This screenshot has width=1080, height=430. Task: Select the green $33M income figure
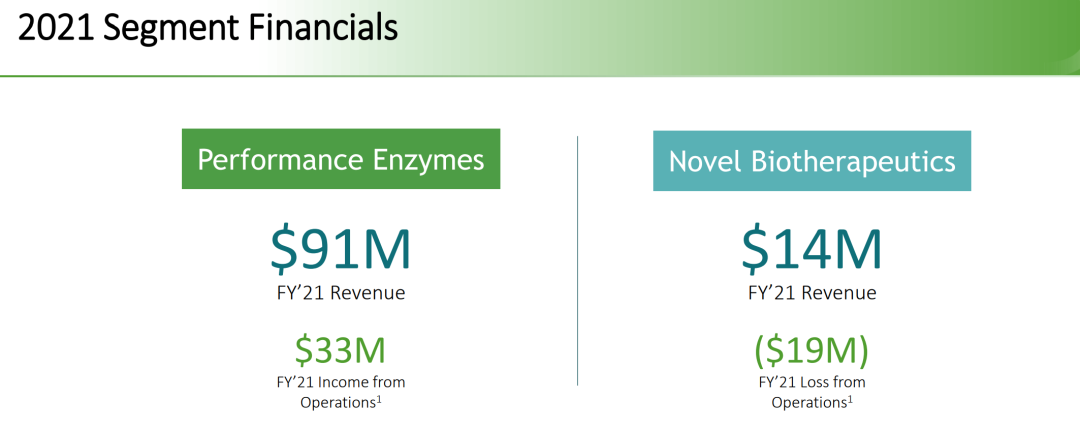click(x=340, y=349)
